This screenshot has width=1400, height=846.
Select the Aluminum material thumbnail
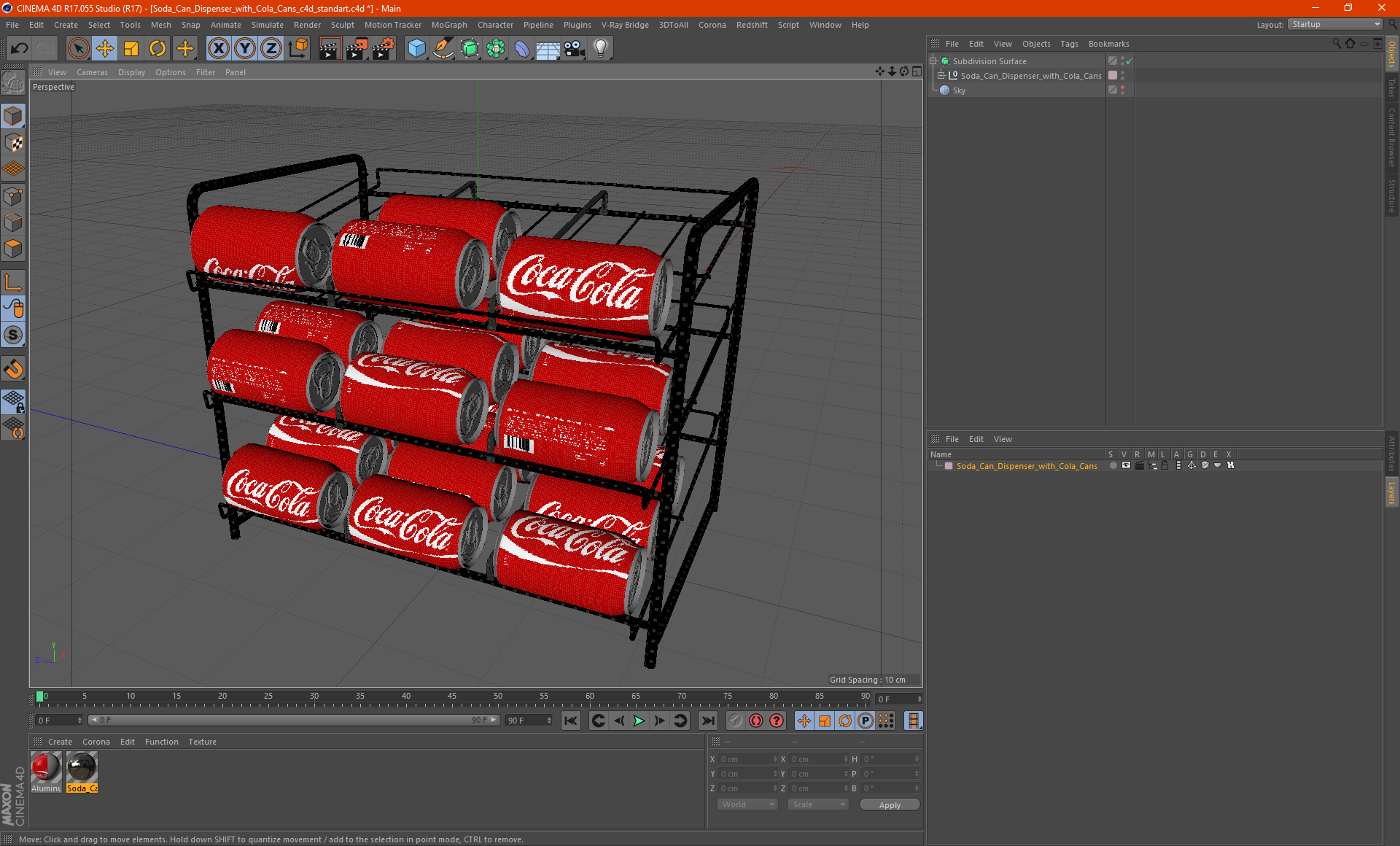(46, 769)
